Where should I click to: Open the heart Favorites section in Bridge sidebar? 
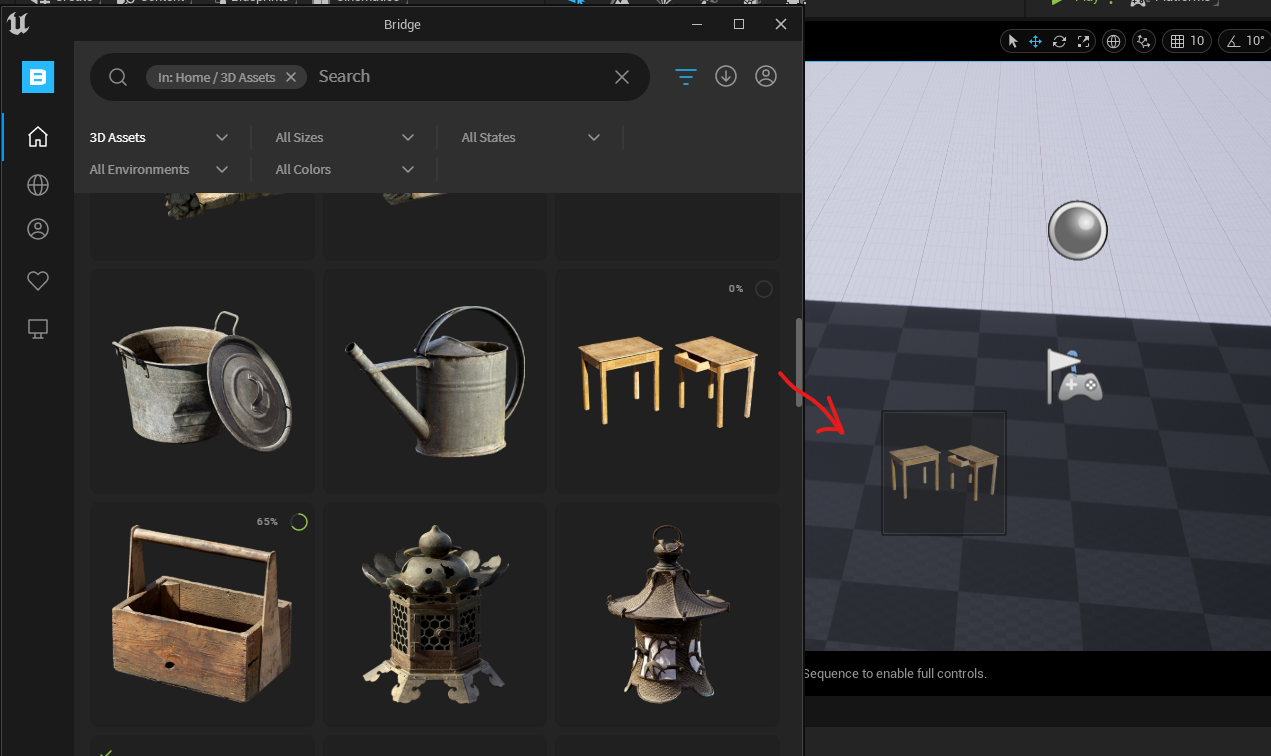38,281
